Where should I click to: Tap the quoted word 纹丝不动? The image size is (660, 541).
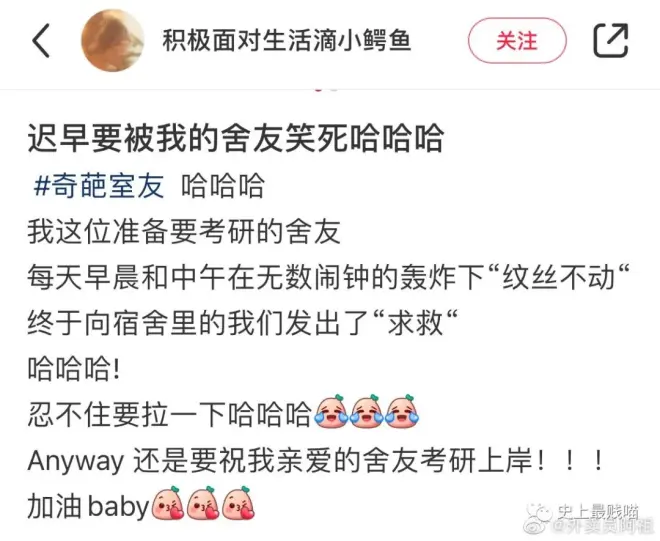click(559, 277)
